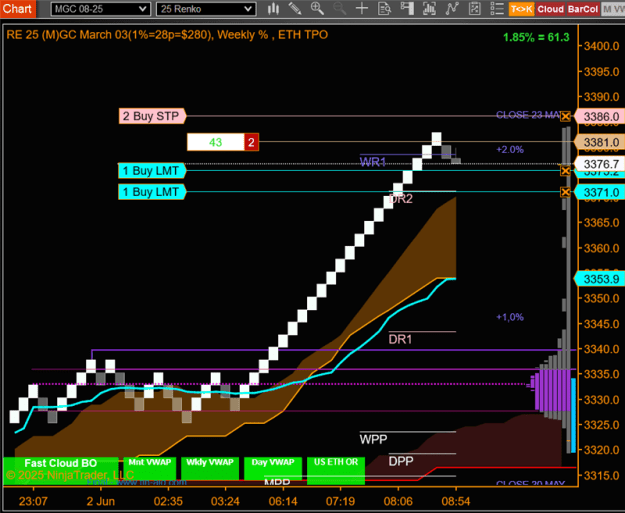The width and height of the screenshot is (625, 513).
Task: Click the 3400.0 price axis label
Action: [x=601, y=46]
